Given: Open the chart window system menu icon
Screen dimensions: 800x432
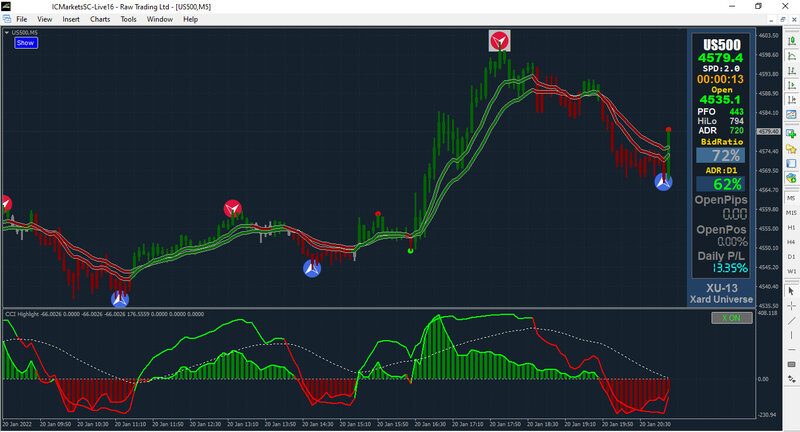Looking at the screenshot, I should click(7, 19).
